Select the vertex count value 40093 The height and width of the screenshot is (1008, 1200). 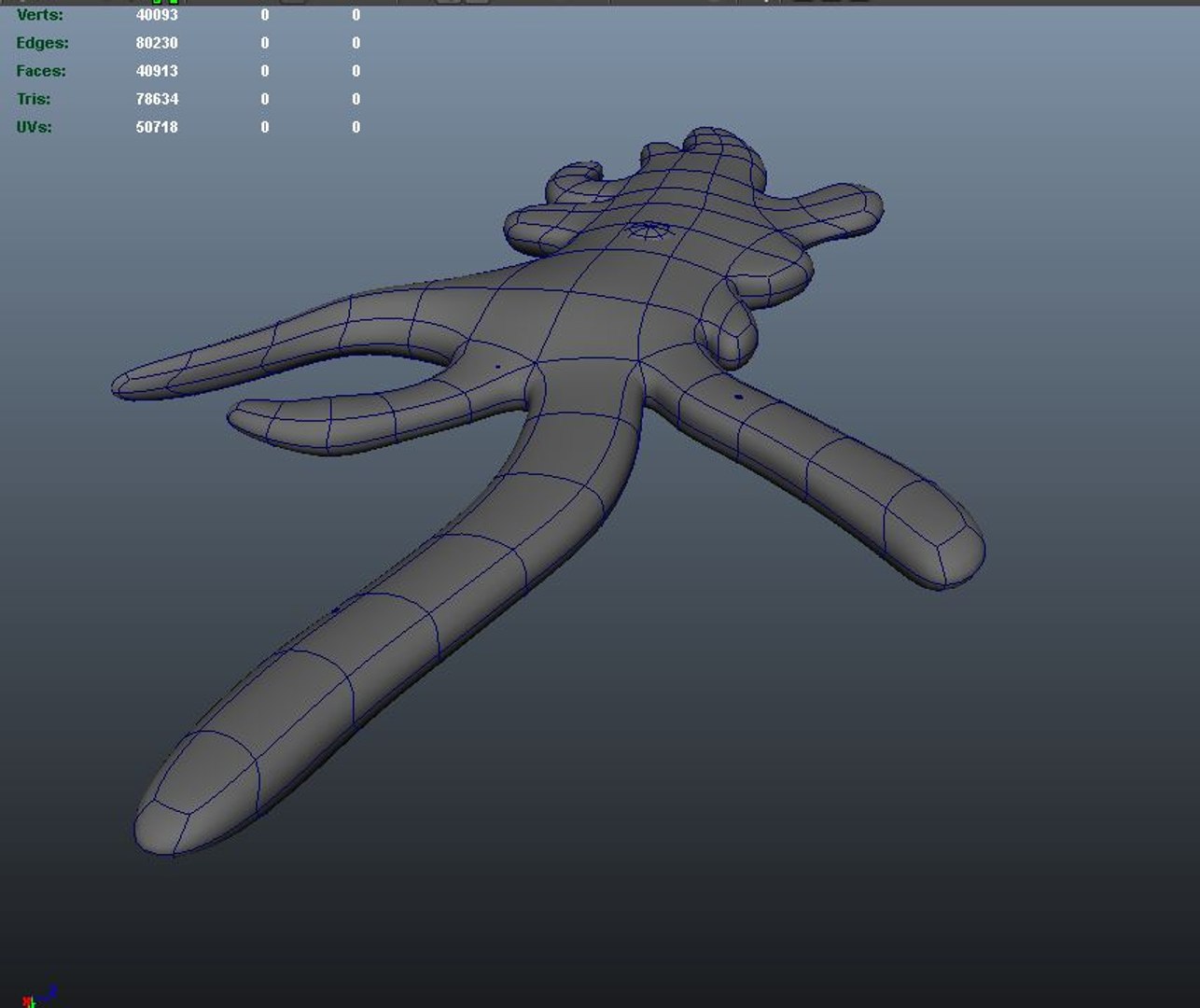(x=157, y=15)
